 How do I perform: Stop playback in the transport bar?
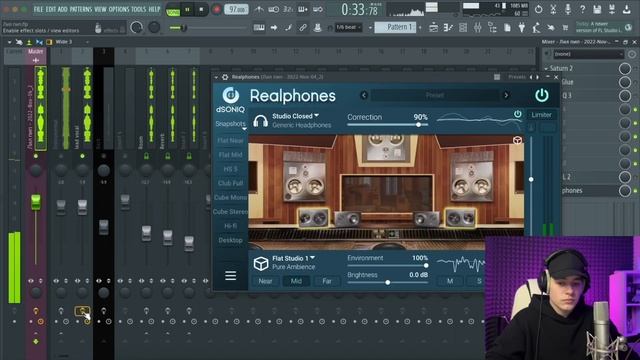point(201,10)
